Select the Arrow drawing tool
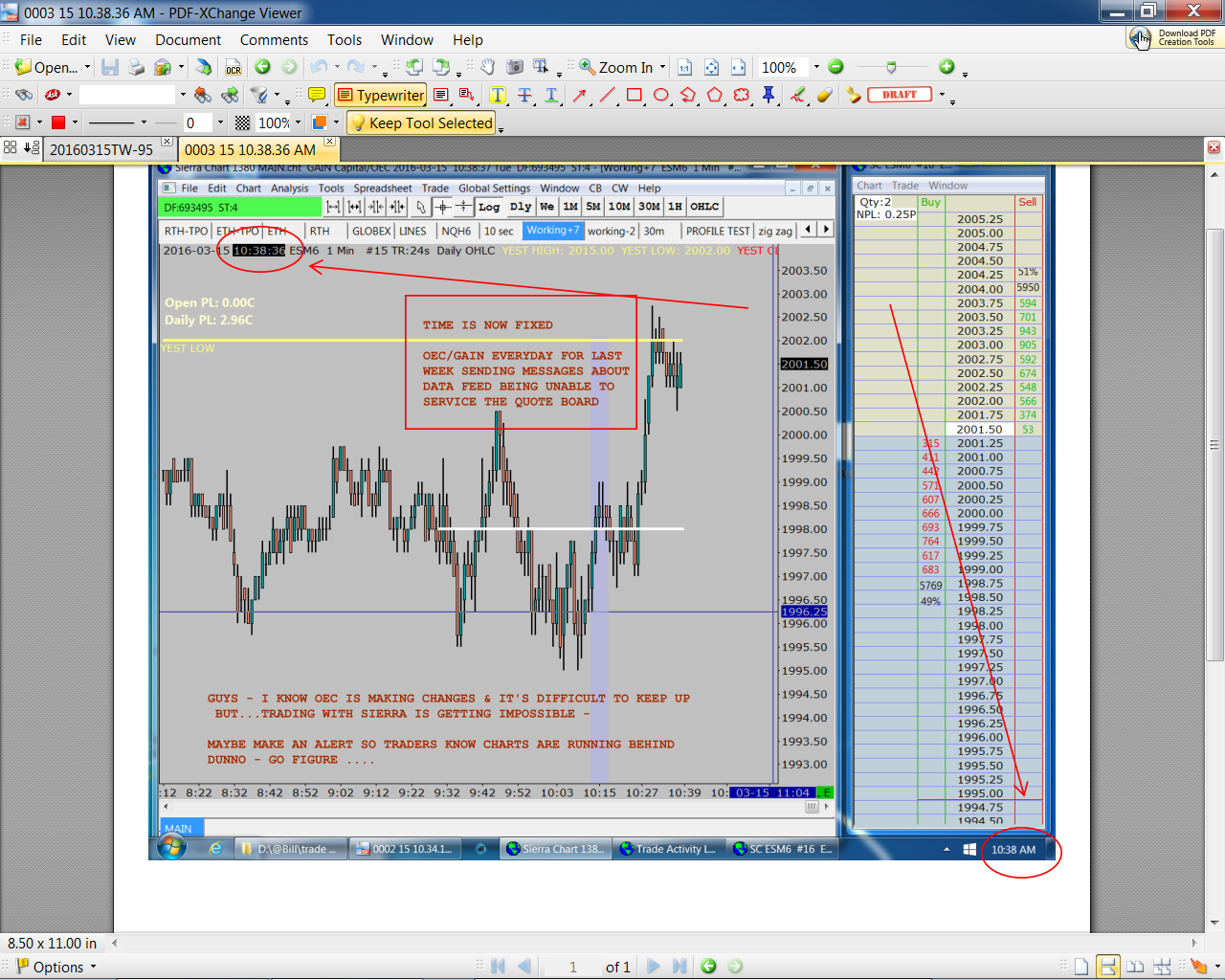1225x980 pixels. 580,95
